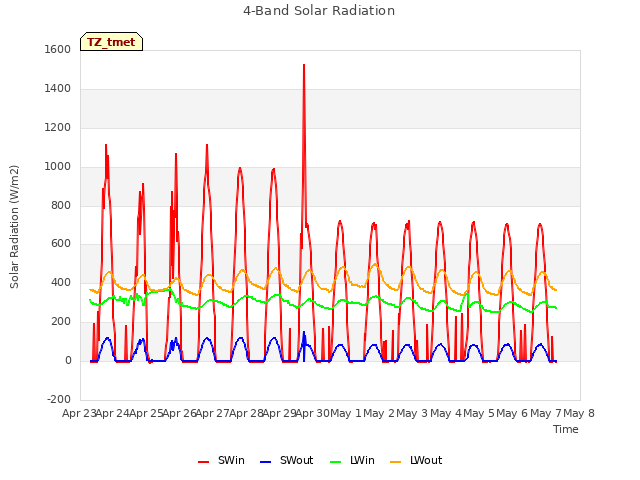Click the 1400 y-axis tick label
The image size is (640, 480).
pyautogui.click(x=58, y=88)
